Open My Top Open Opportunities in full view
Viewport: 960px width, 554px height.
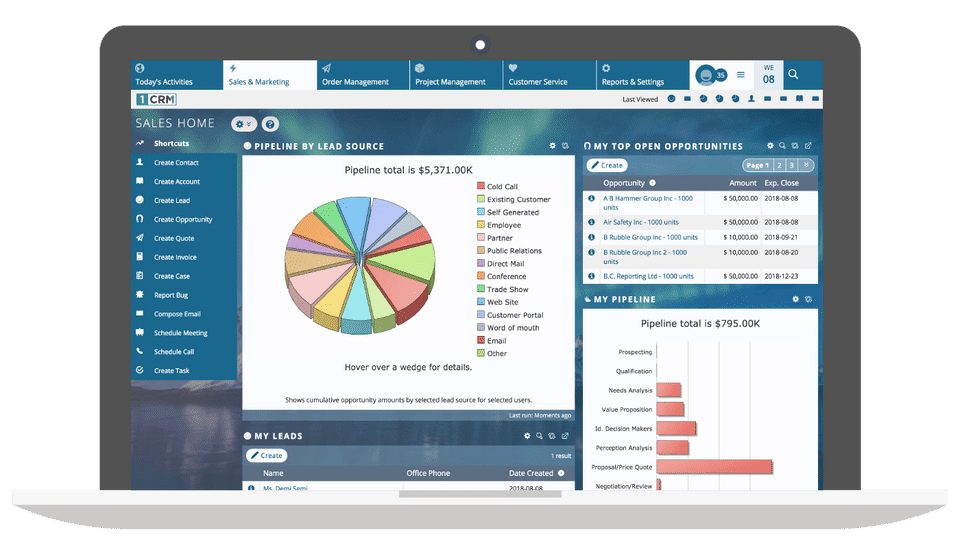808,146
